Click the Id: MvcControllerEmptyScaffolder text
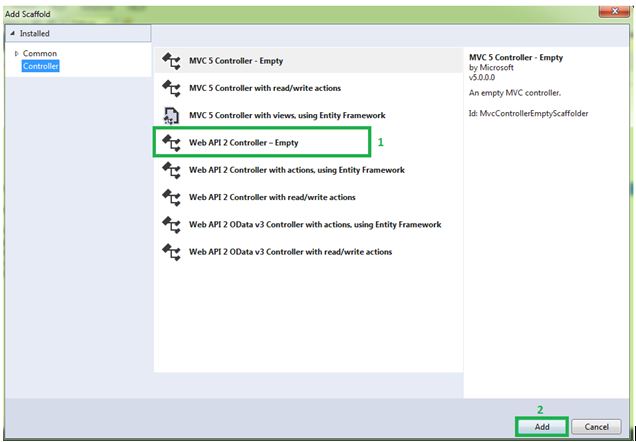Image resolution: width=636 pixels, height=442 pixels. point(529,114)
